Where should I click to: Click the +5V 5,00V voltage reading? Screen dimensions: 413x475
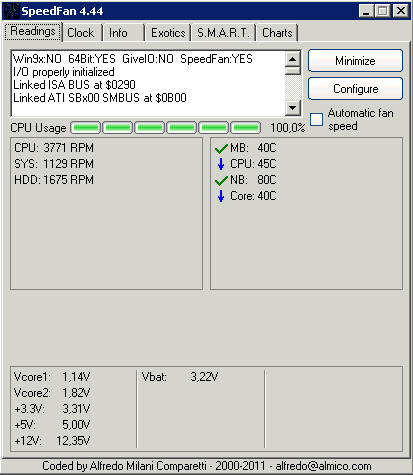(52, 425)
